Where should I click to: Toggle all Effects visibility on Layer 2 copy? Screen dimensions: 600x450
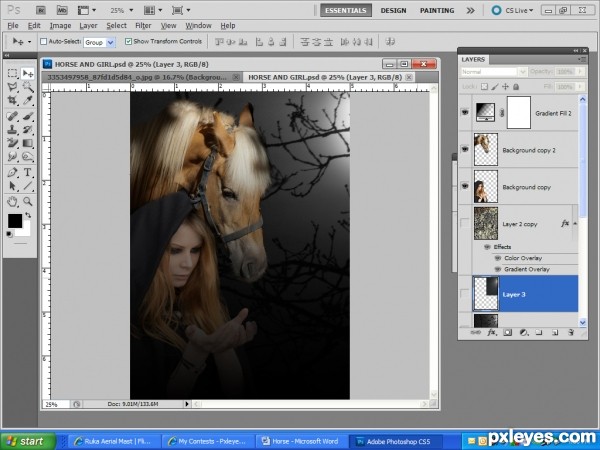(487, 247)
